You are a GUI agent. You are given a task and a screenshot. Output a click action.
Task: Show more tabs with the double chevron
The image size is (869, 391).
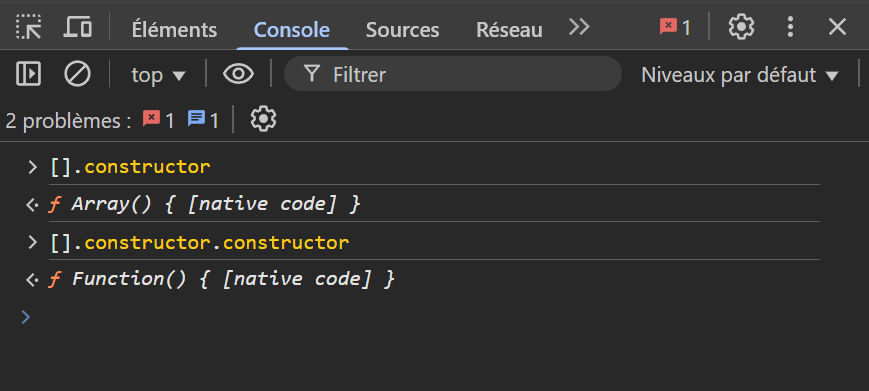click(x=579, y=27)
